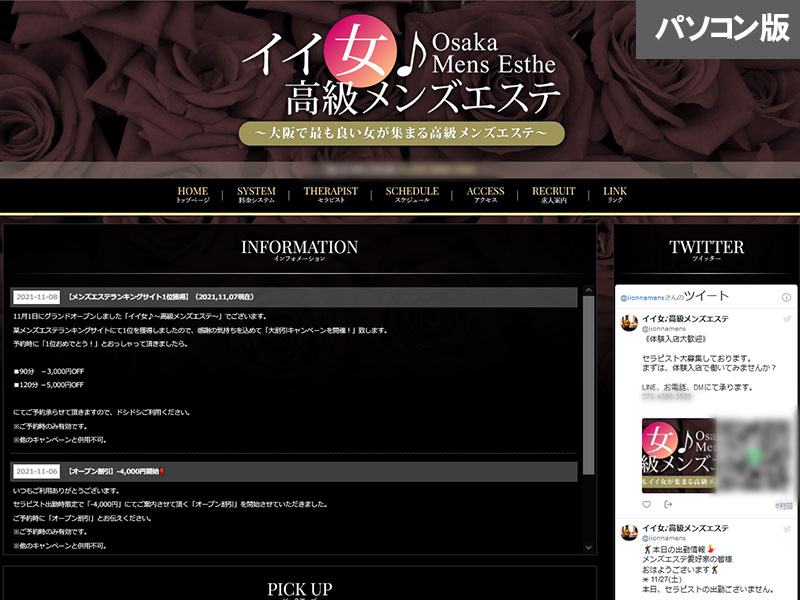This screenshot has height=600, width=800.
Task: Click the profile avatar of first tweet
Action: [x=630, y=322]
